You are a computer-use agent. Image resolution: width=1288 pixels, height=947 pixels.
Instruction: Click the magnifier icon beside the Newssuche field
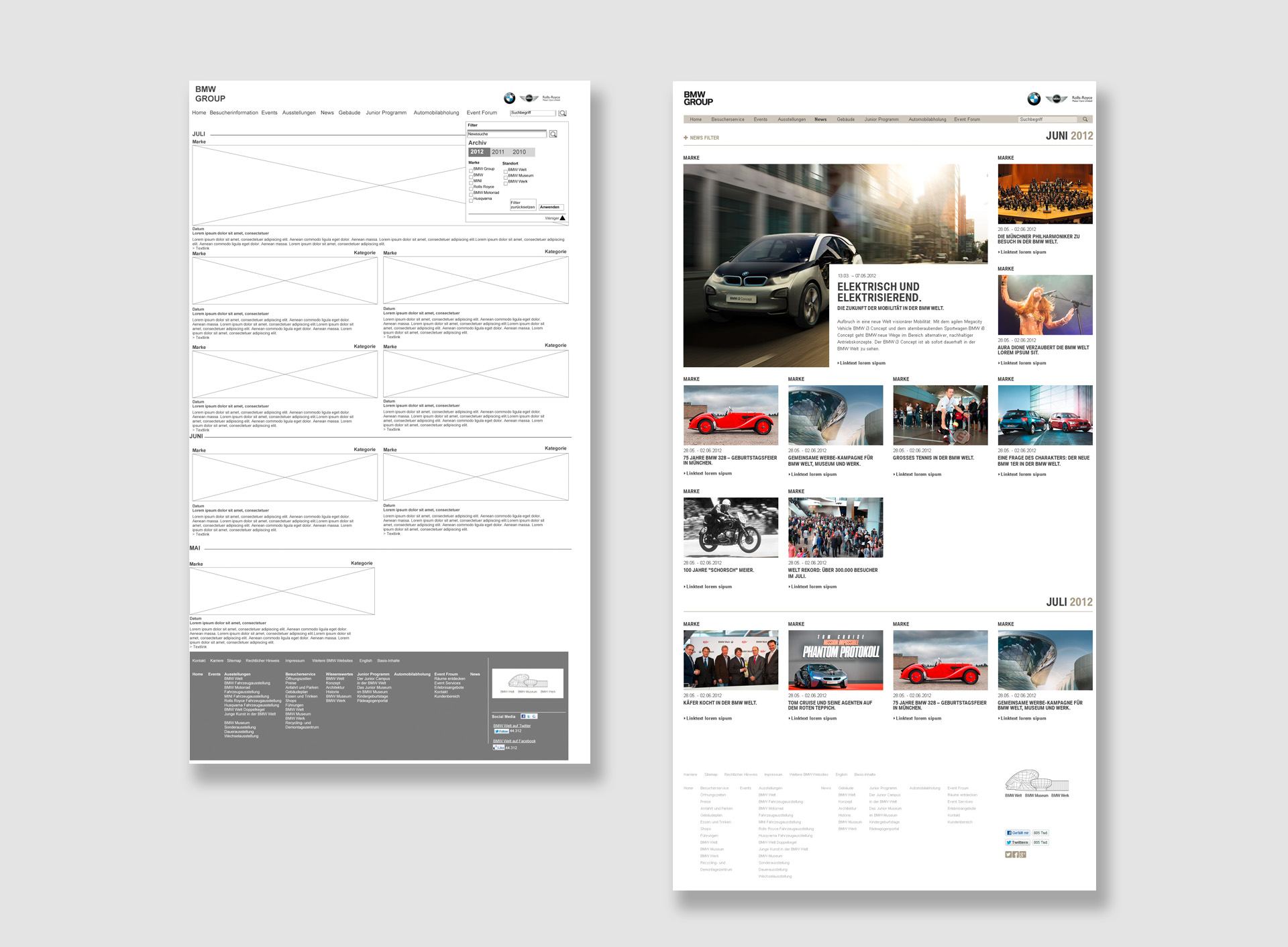pyautogui.click(x=553, y=134)
